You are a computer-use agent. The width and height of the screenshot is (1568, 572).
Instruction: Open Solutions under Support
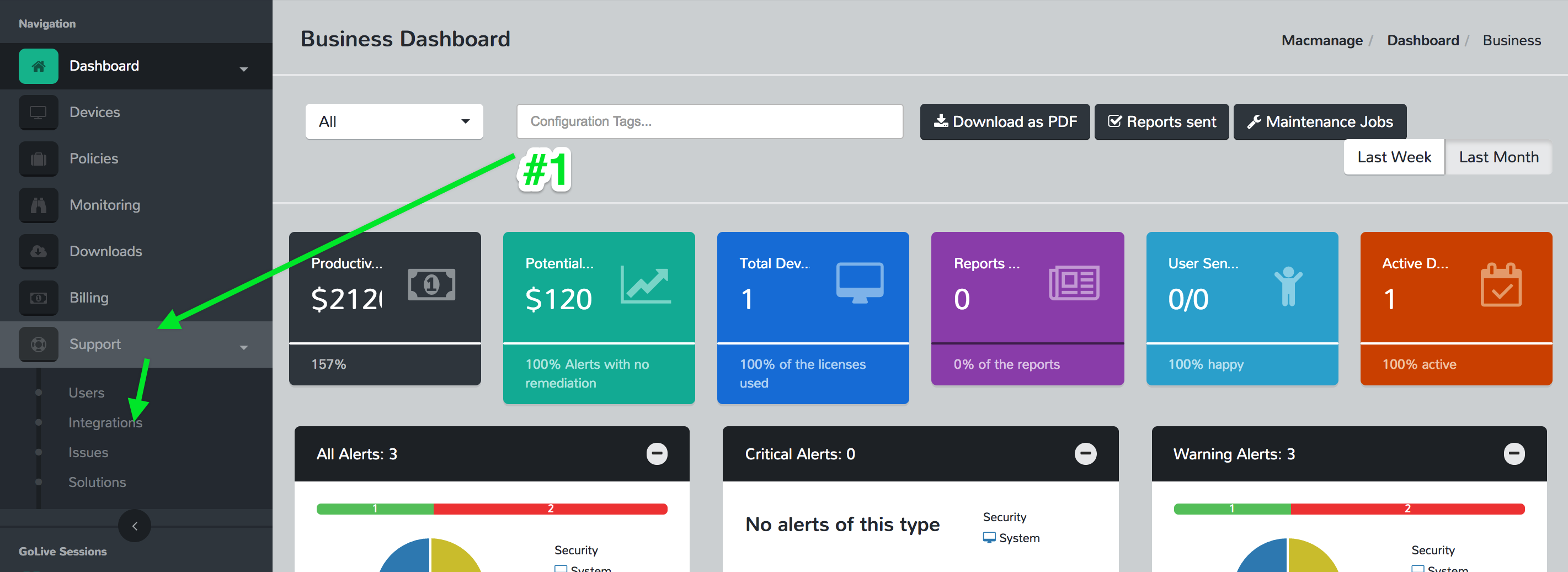pos(98,482)
